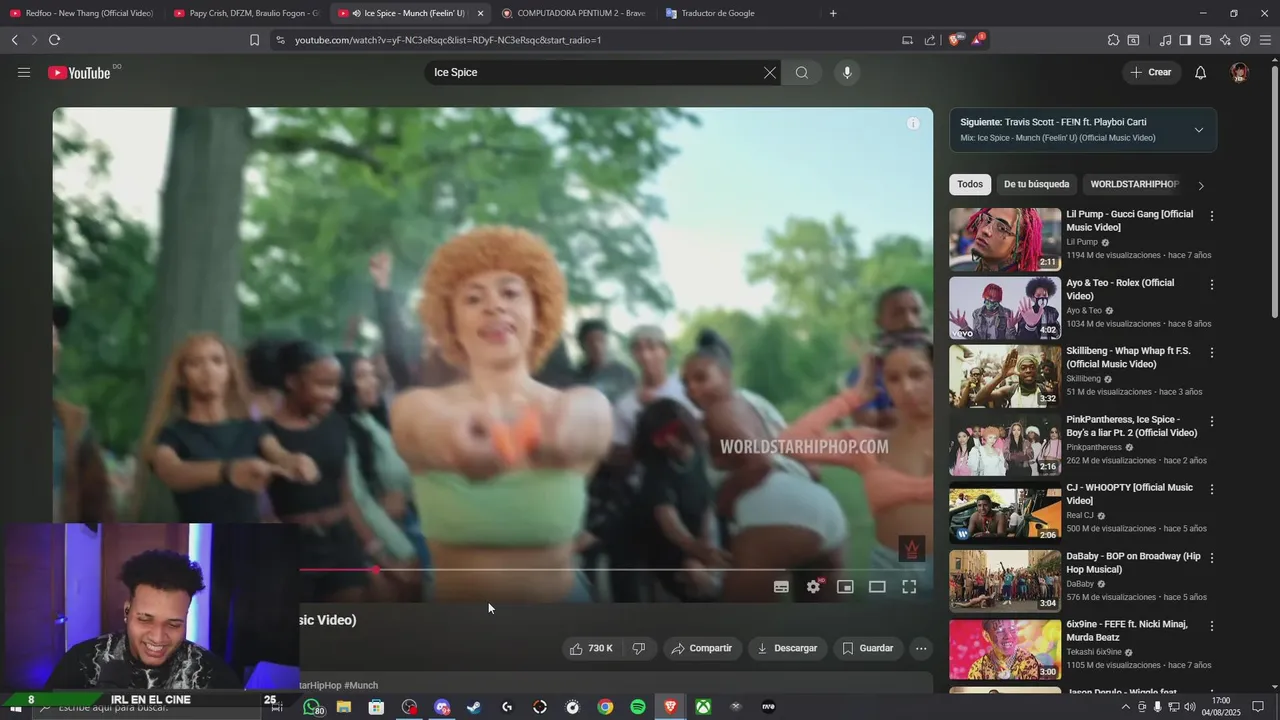The width and height of the screenshot is (1280, 720).
Task: Toggle theater mode view
Action: [x=877, y=587]
